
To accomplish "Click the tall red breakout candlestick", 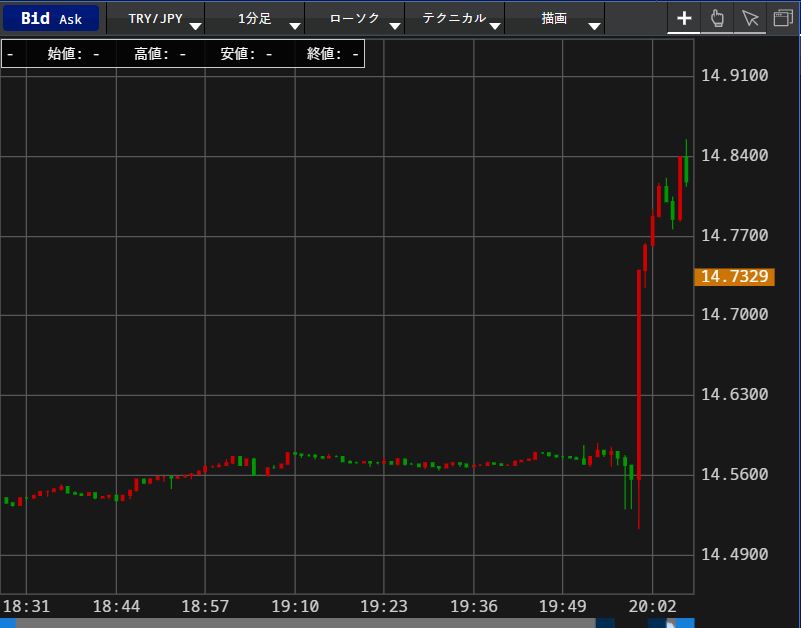I will coord(639,399).
